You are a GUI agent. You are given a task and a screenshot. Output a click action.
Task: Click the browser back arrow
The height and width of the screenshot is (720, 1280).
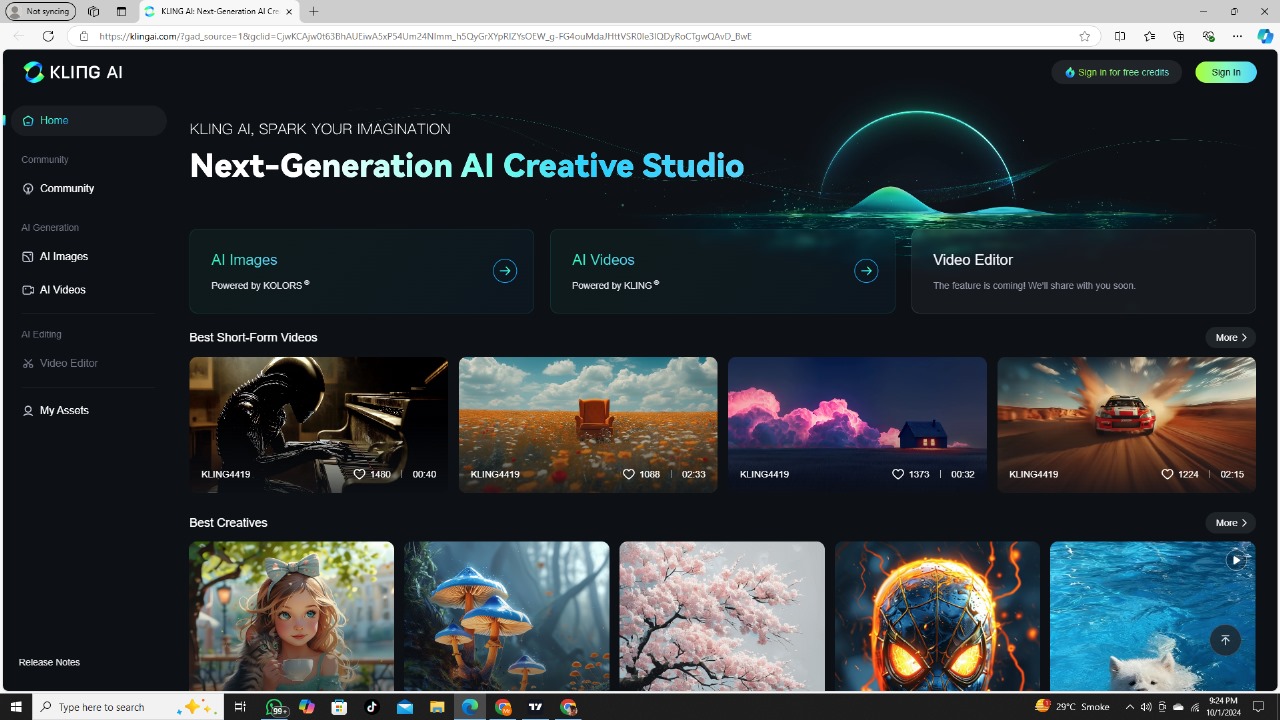[x=18, y=36]
